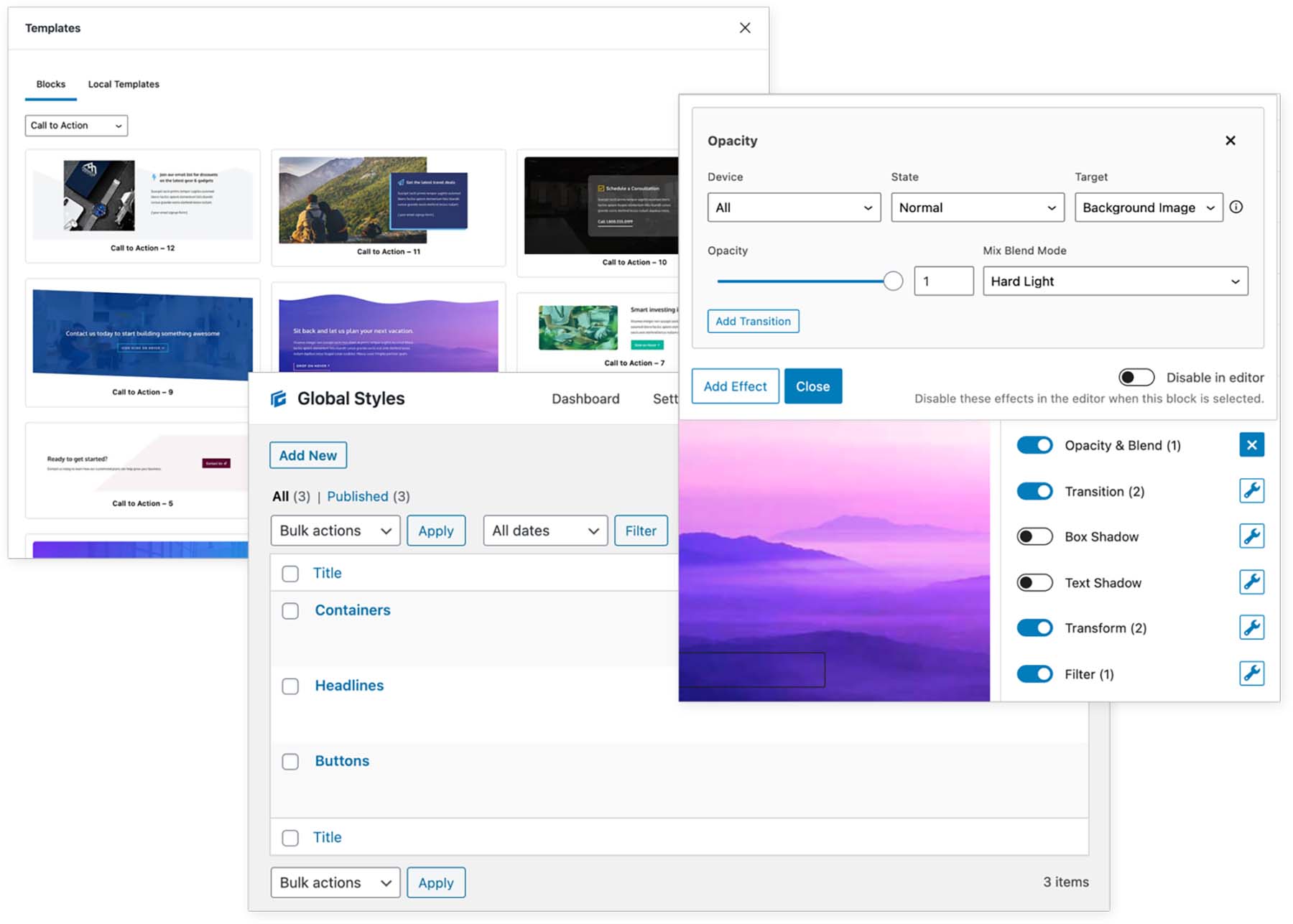Open the Mix Blend Mode dropdown
The image size is (1293, 924).
[1114, 281]
